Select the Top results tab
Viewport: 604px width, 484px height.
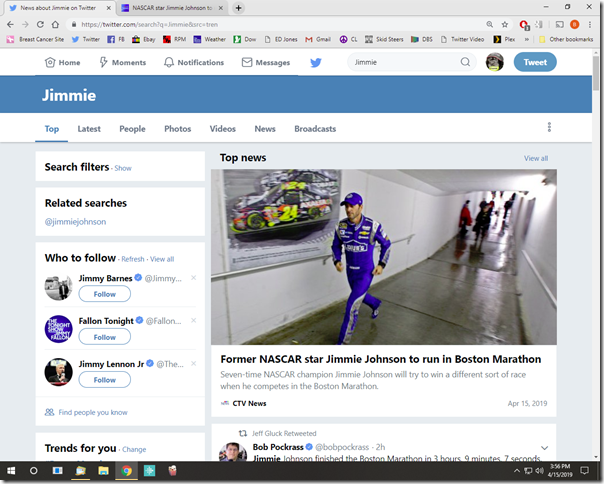click(52, 129)
